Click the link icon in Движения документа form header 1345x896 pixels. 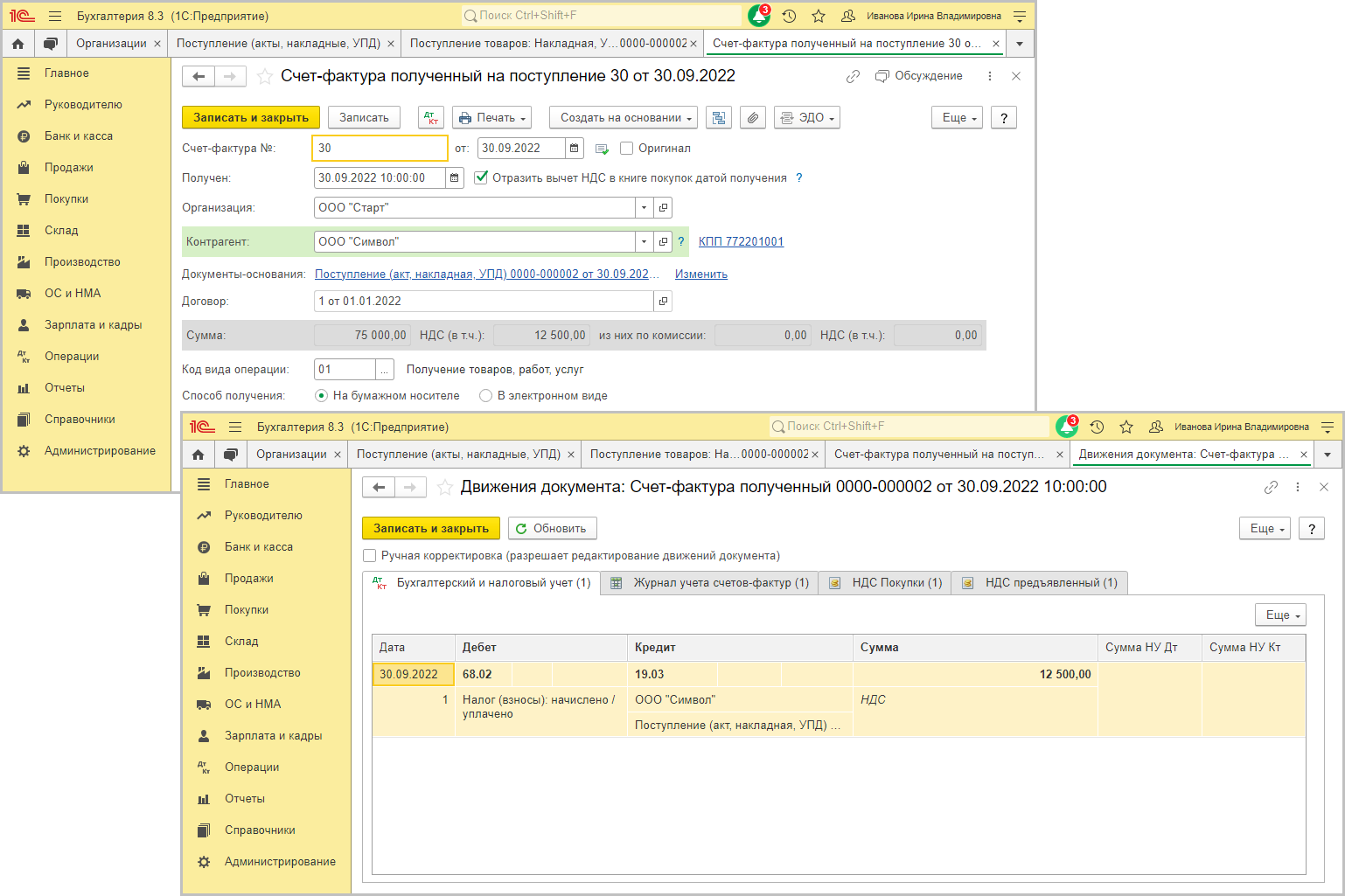click(1271, 487)
